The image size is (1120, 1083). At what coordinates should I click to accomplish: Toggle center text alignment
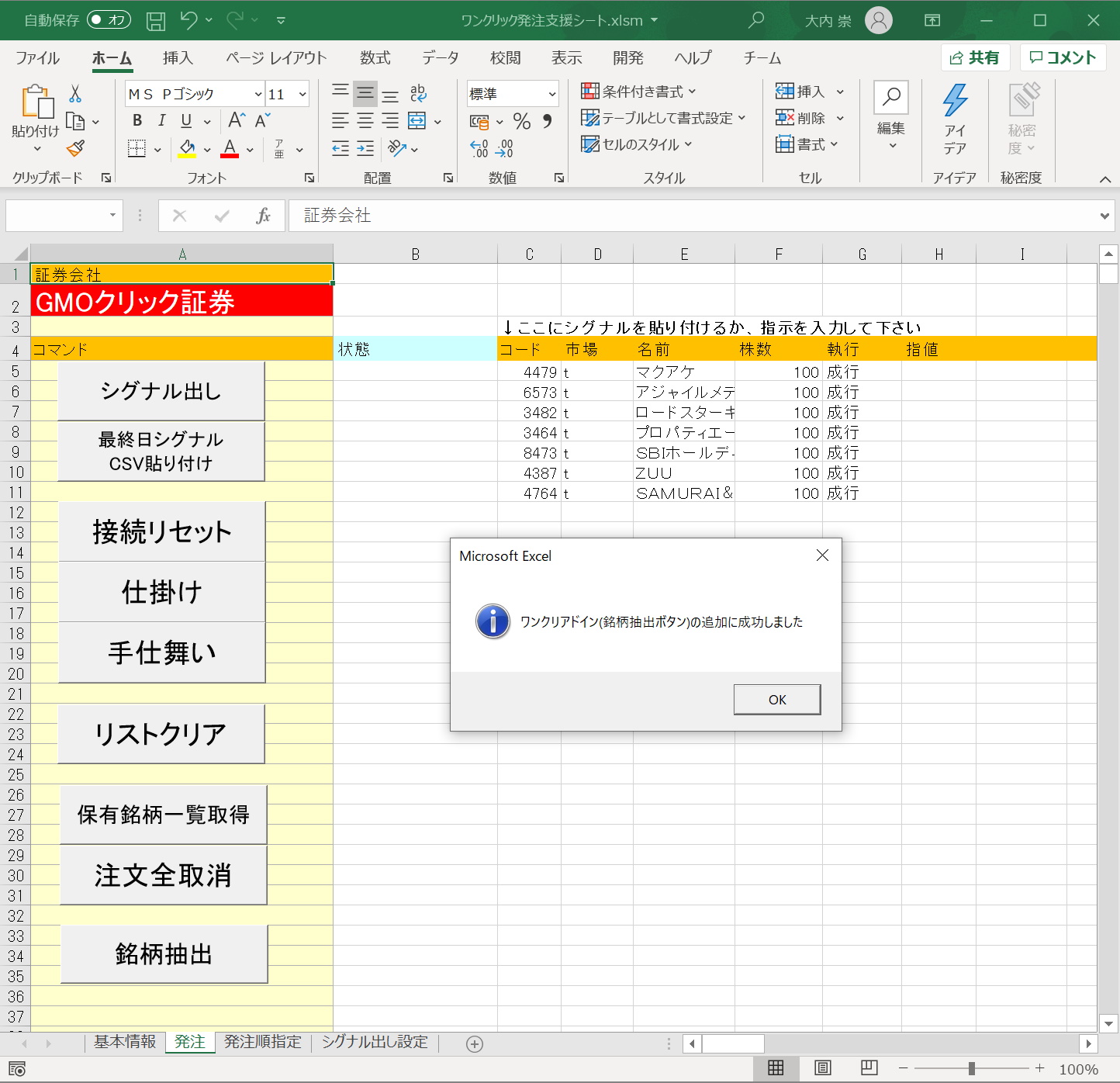365,121
